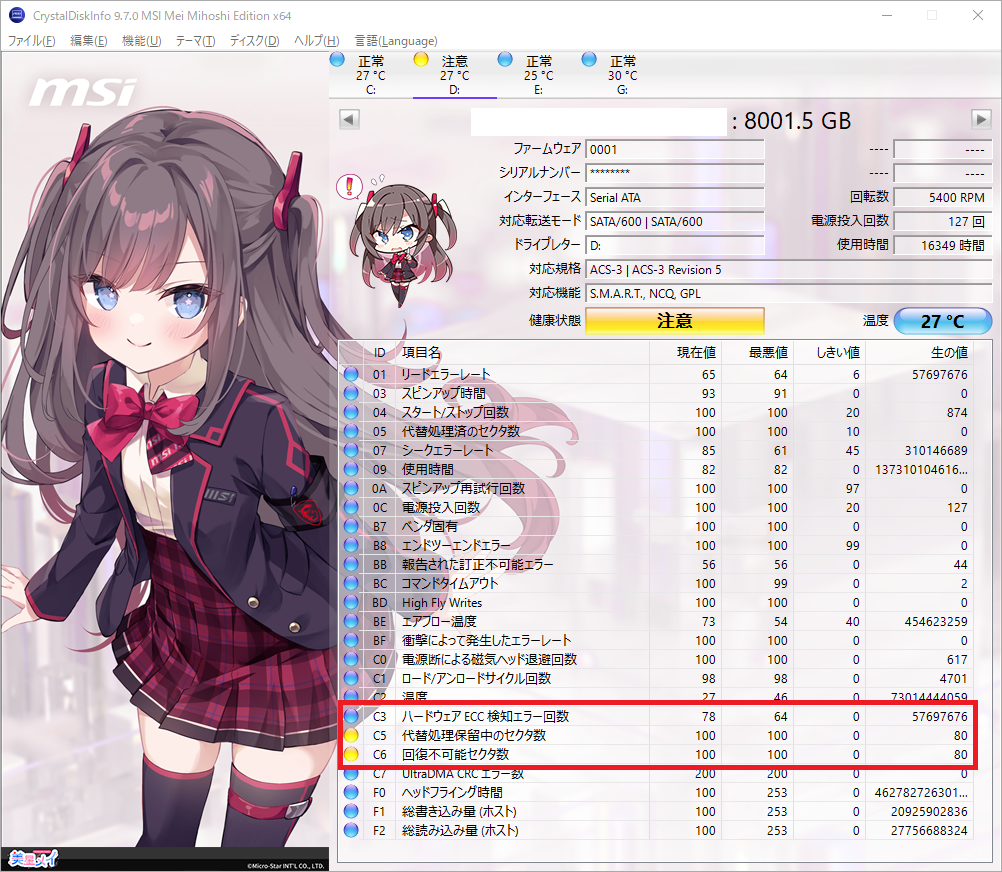Open the 機能(U) menu
The width and height of the screenshot is (1002, 872).
pyautogui.click(x=141, y=41)
